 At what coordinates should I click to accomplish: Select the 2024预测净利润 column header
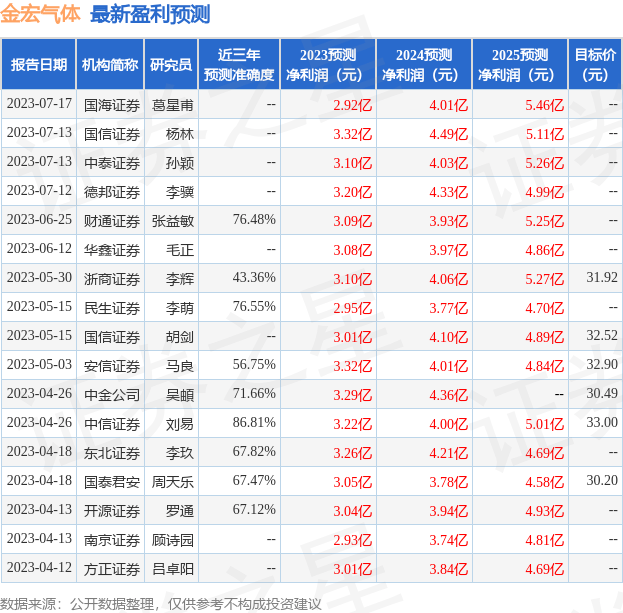click(424, 64)
